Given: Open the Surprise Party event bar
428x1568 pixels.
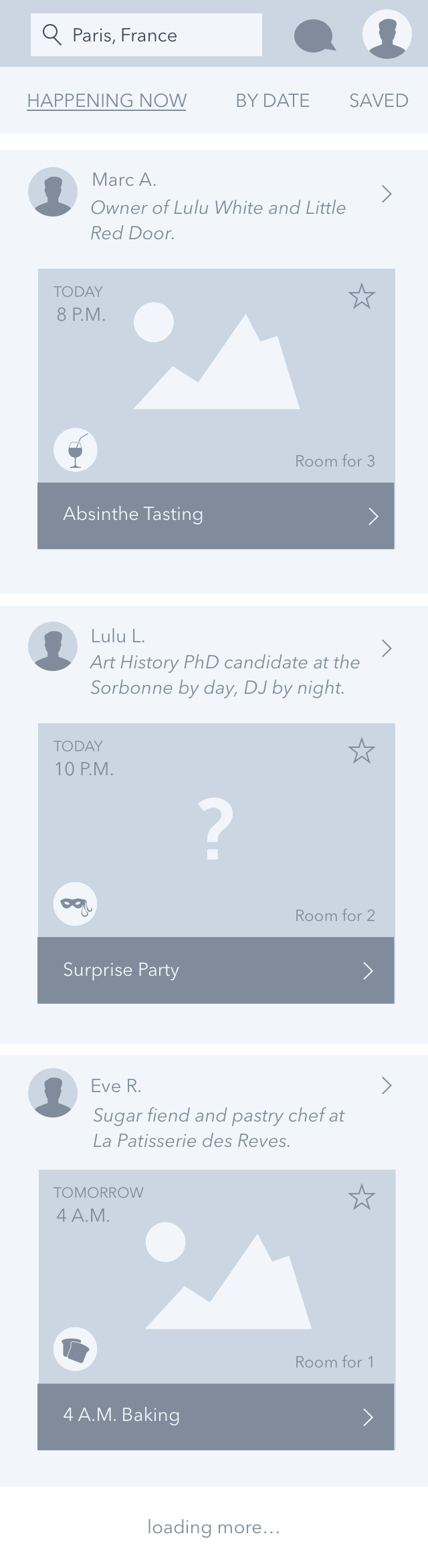Looking at the screenshot, I should click(215, 970).
